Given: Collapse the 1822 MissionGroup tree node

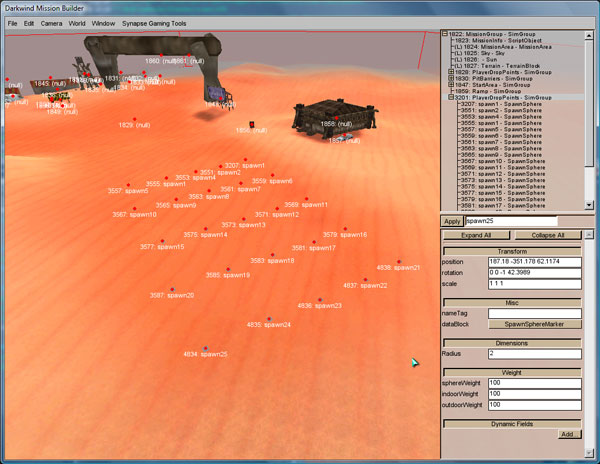Looking at the screenshot, I should [x=445, y=34].
